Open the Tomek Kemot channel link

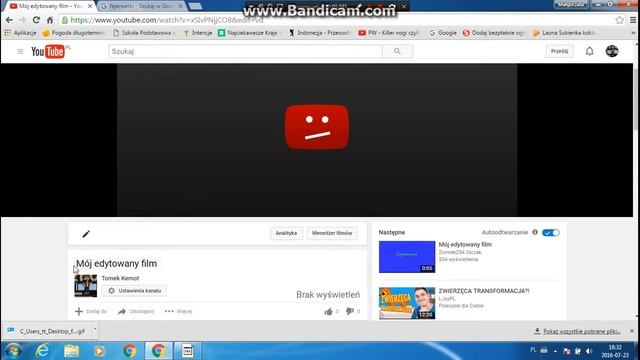click(x=120, y=278)
